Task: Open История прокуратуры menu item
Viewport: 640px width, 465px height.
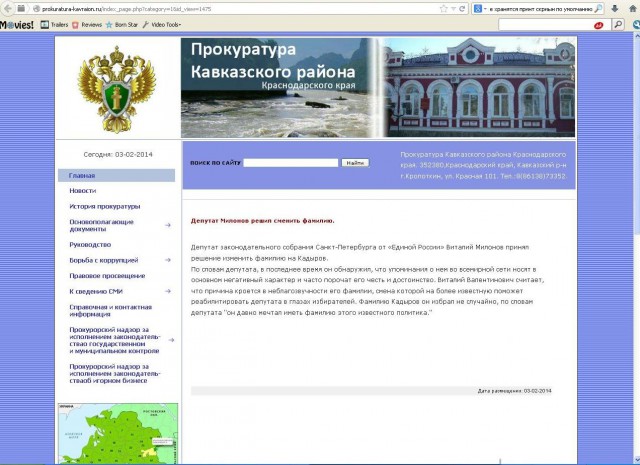Action: [104, 206]
